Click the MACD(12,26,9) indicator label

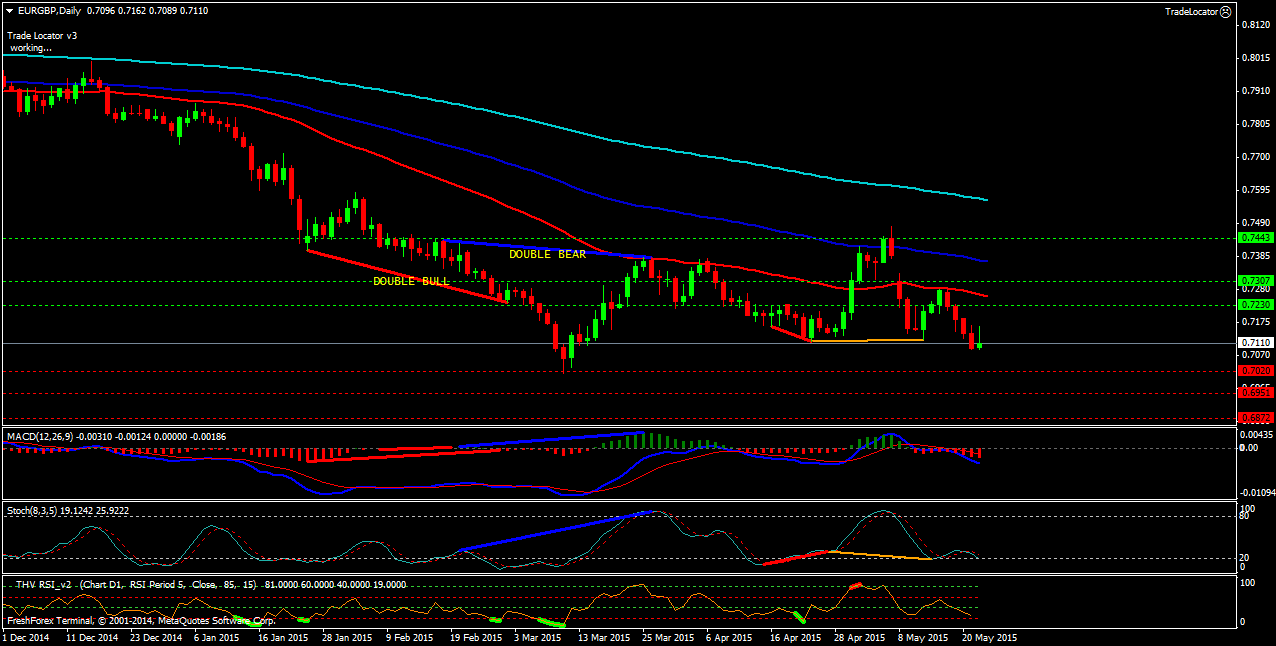pyautogui.click(x=42, y=437)
